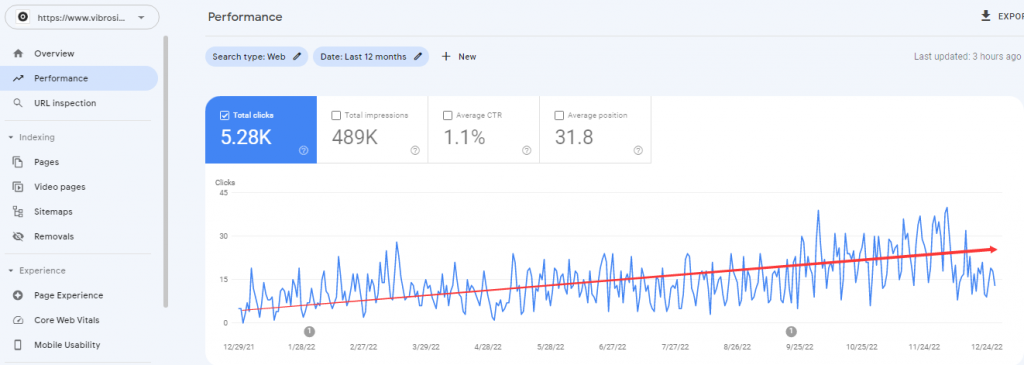The height and width of the screenshot is (365, 1024).
Task: Click the Performance page heading
Action: coord(245,17)
